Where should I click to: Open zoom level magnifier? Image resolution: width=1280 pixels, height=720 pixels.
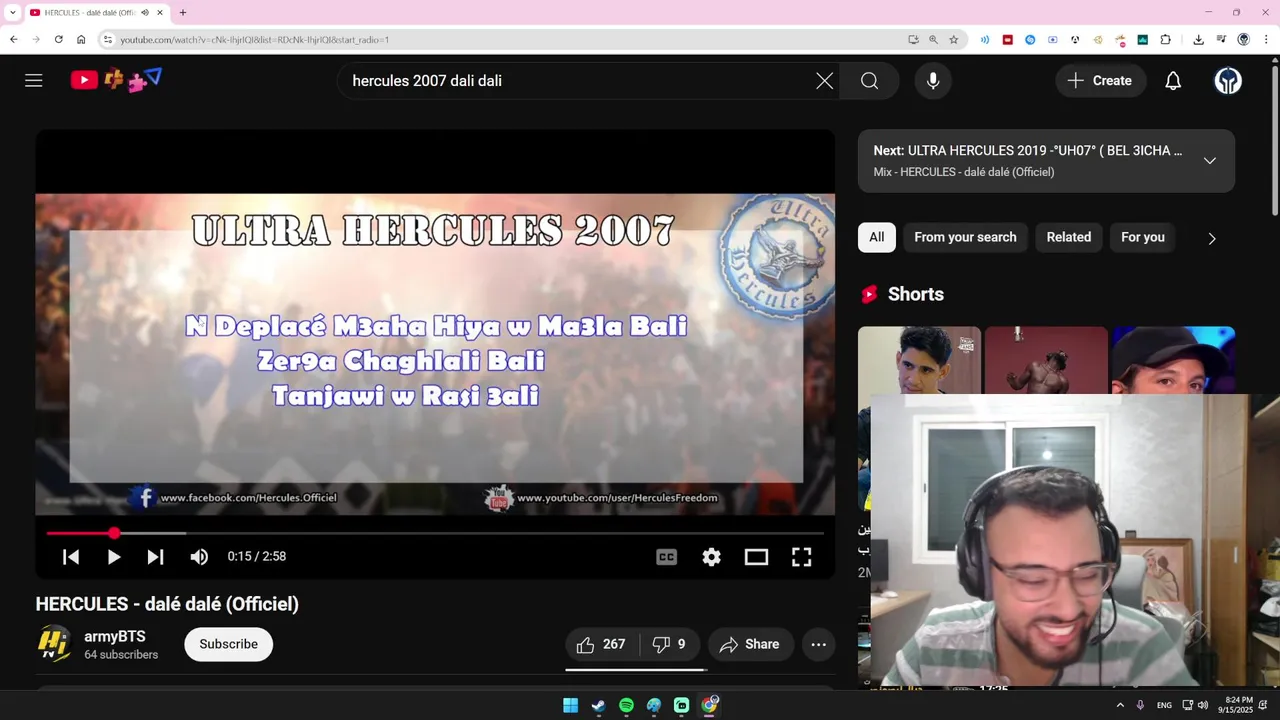pos(933,40)
